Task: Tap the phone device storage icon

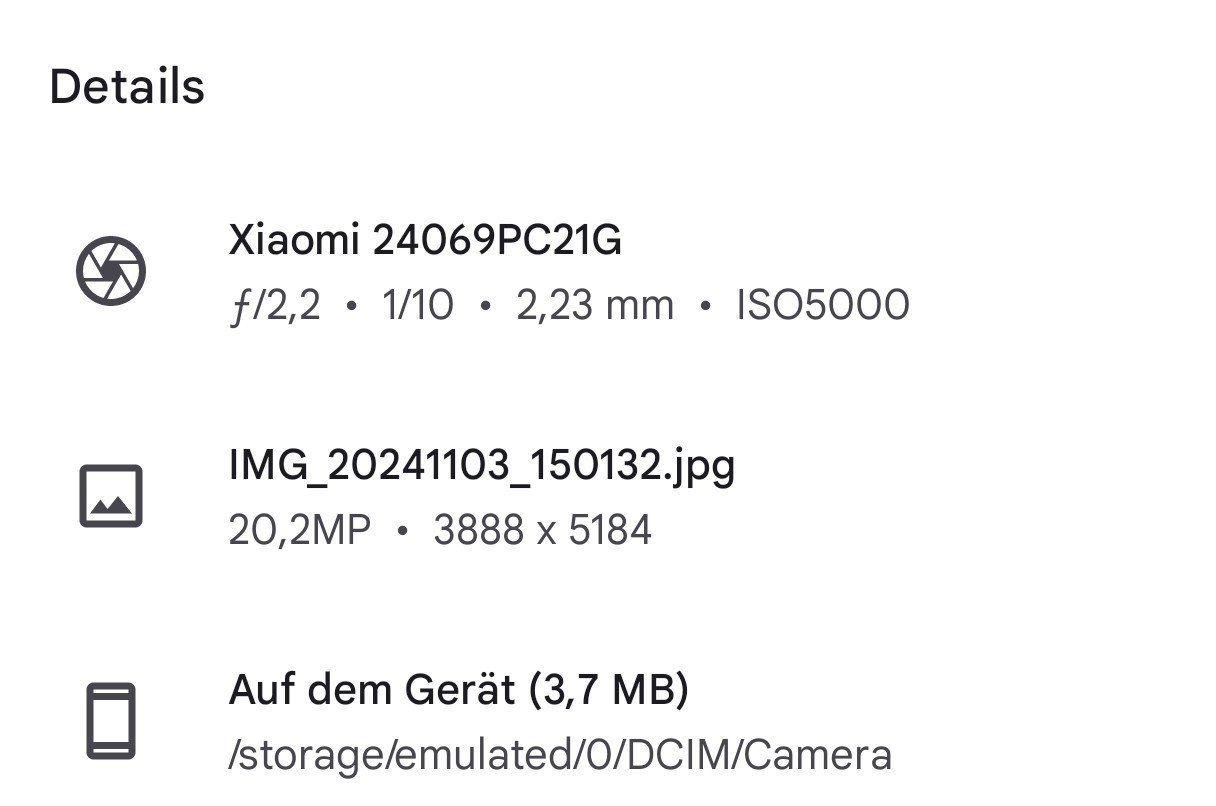Action: pos(111,721)
